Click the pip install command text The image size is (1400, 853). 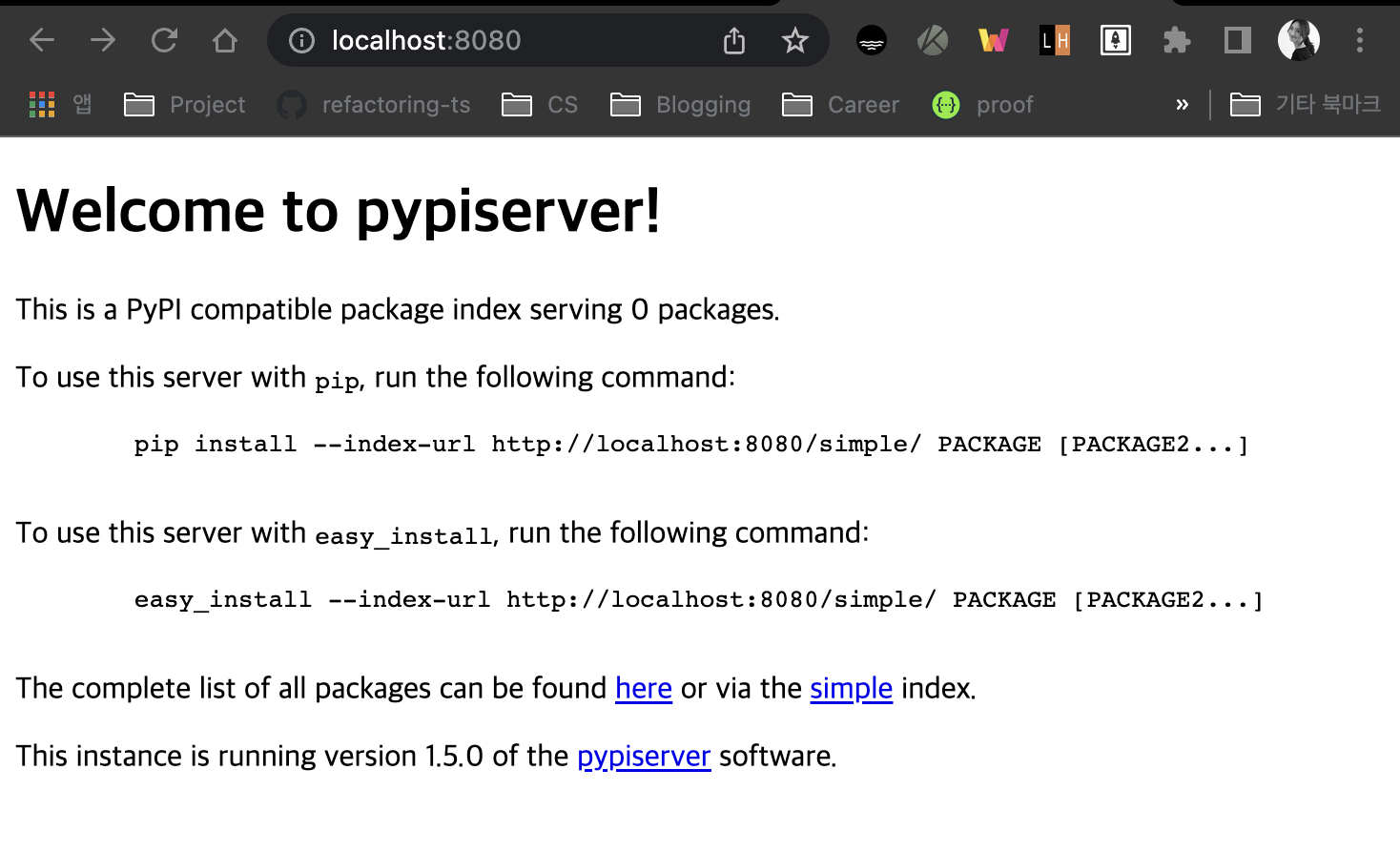tap(691, 445)
